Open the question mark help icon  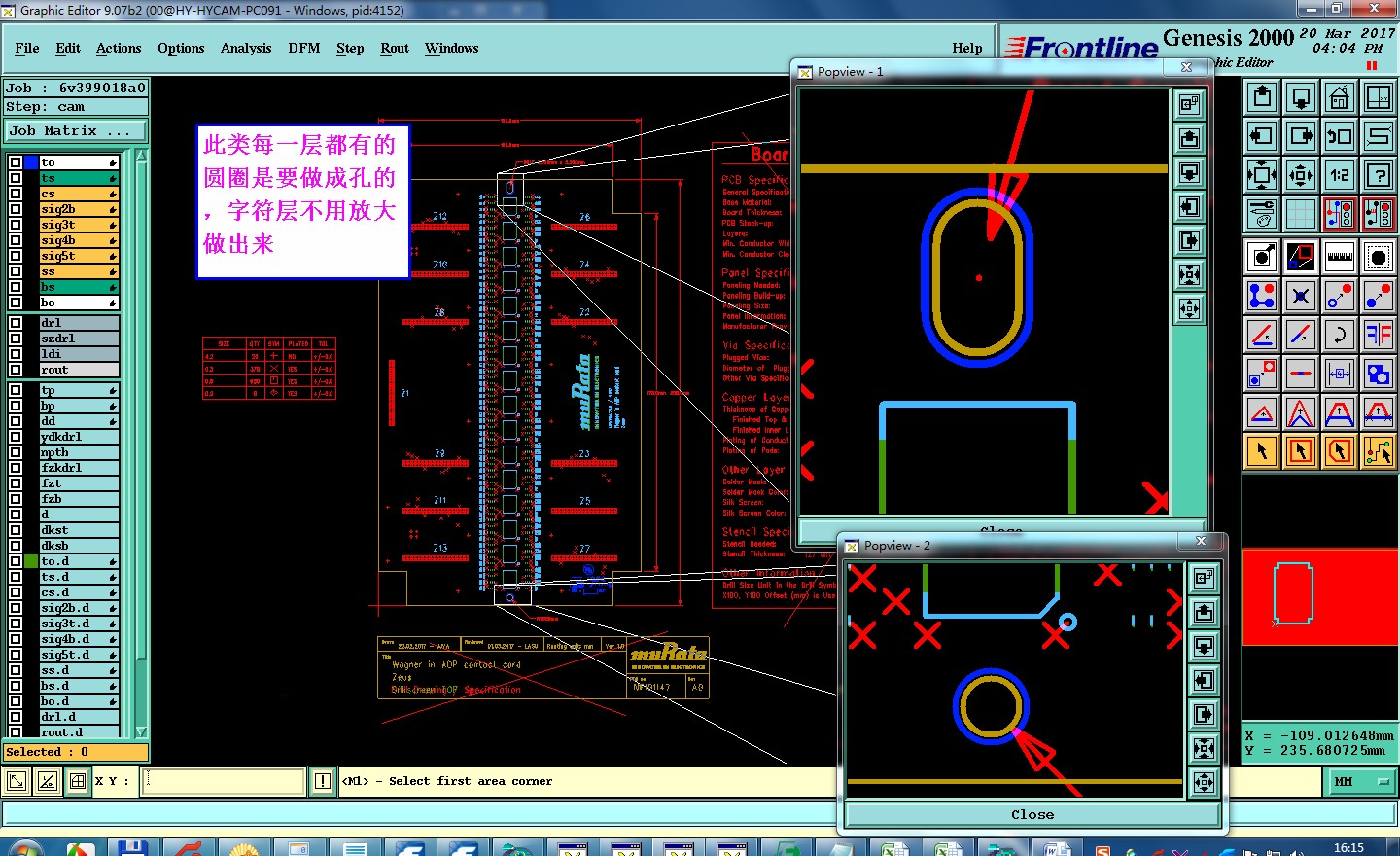[x=1379, y=175]
